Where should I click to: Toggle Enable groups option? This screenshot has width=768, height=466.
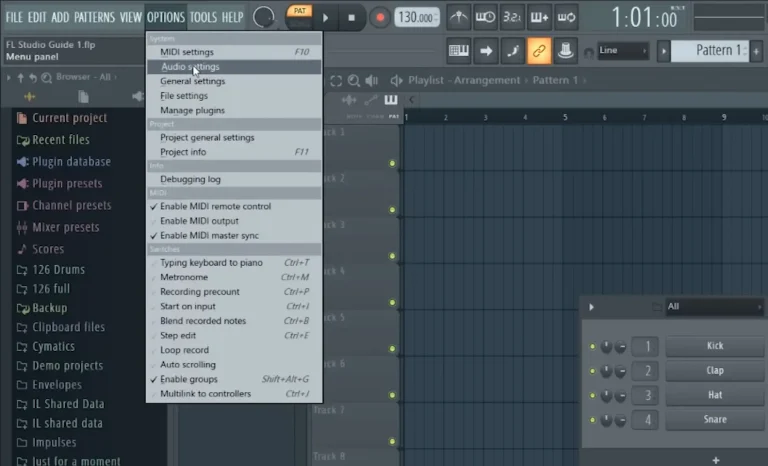point(234,379)
